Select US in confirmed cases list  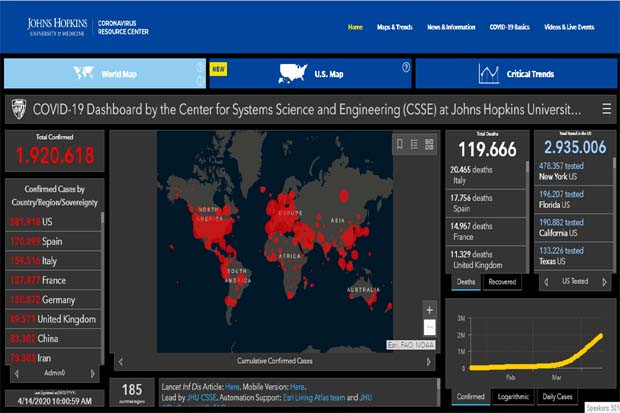[53, 222]
